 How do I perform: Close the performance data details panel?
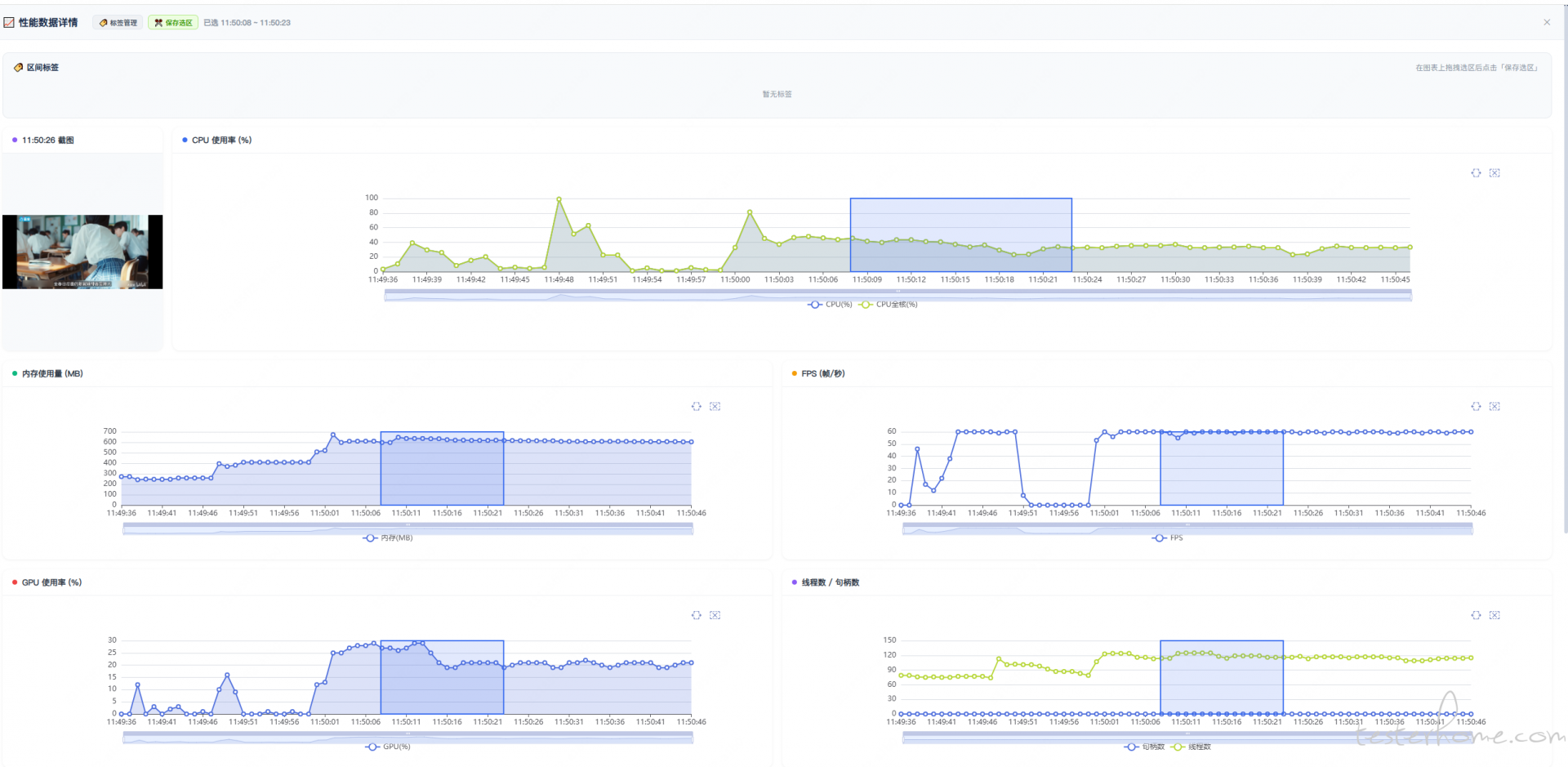point(1547,22)
